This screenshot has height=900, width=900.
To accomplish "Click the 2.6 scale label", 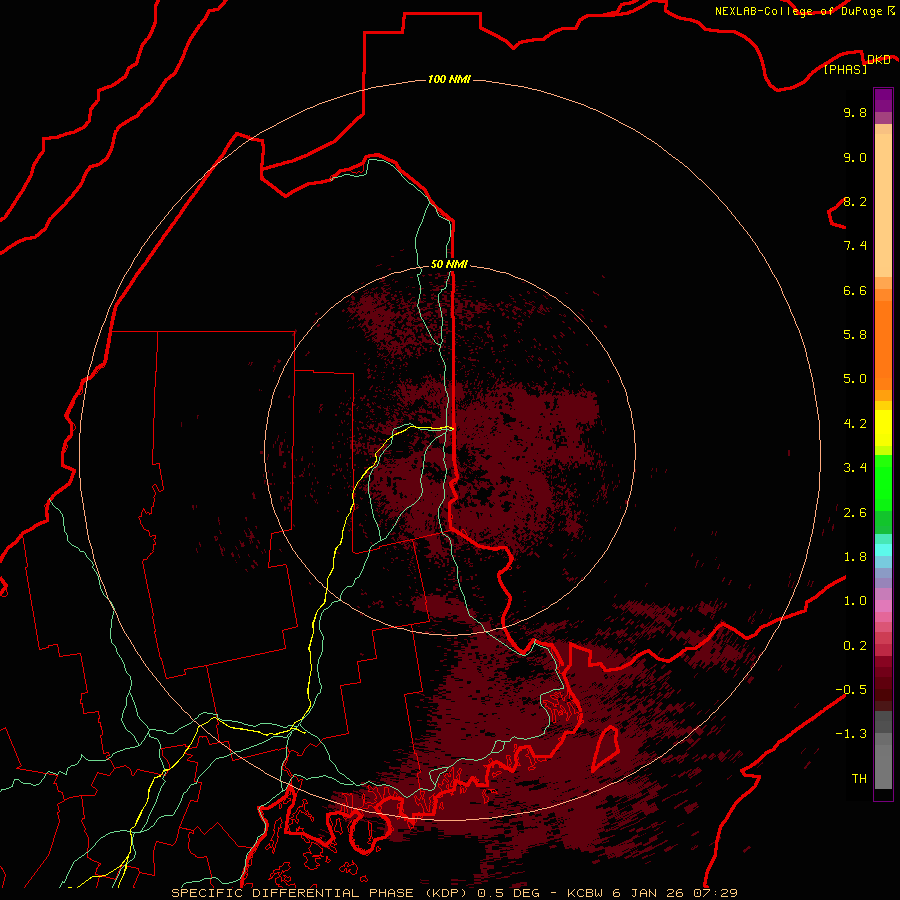I will (x=855, y=513).
